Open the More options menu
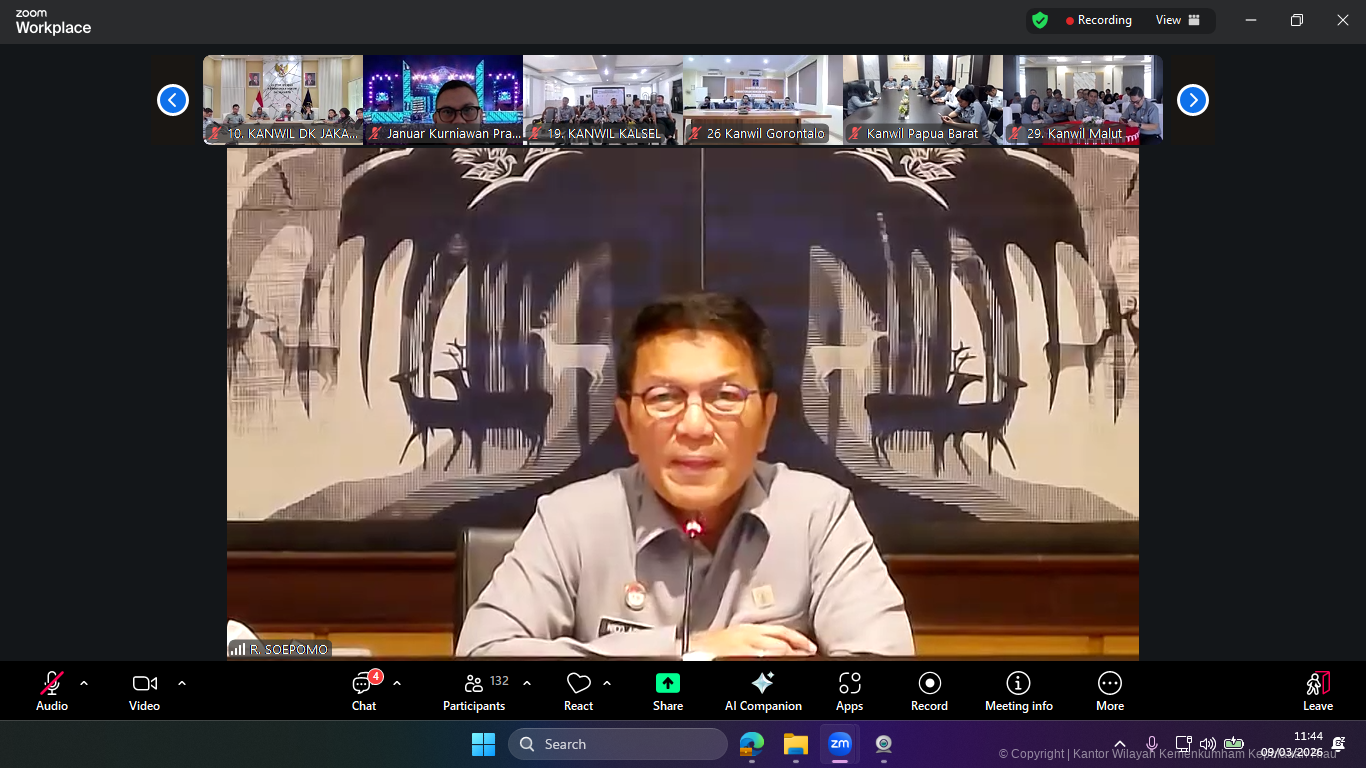Screen dimensions: 1366x768 tap(1109, 691)
